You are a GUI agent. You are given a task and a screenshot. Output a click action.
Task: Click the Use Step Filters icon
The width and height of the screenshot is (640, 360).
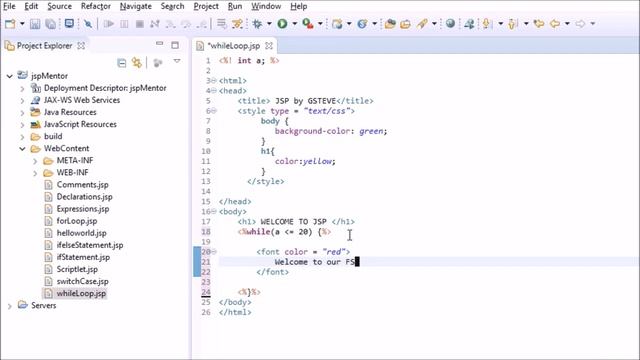[237, 24]
